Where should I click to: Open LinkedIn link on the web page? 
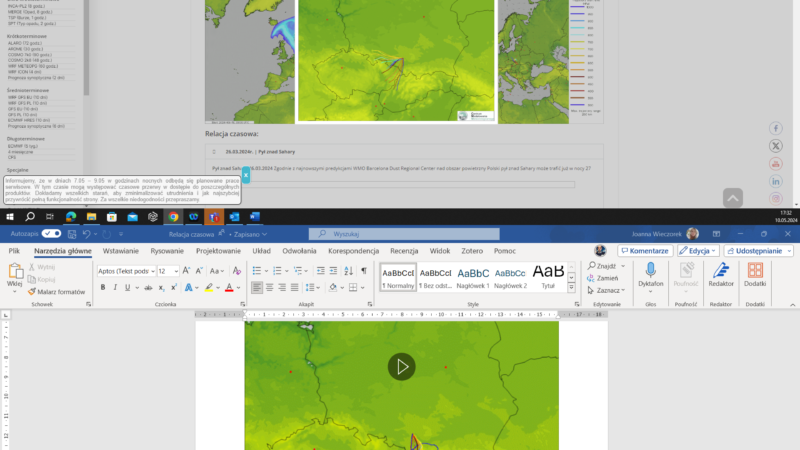click(x=776, y=182)
